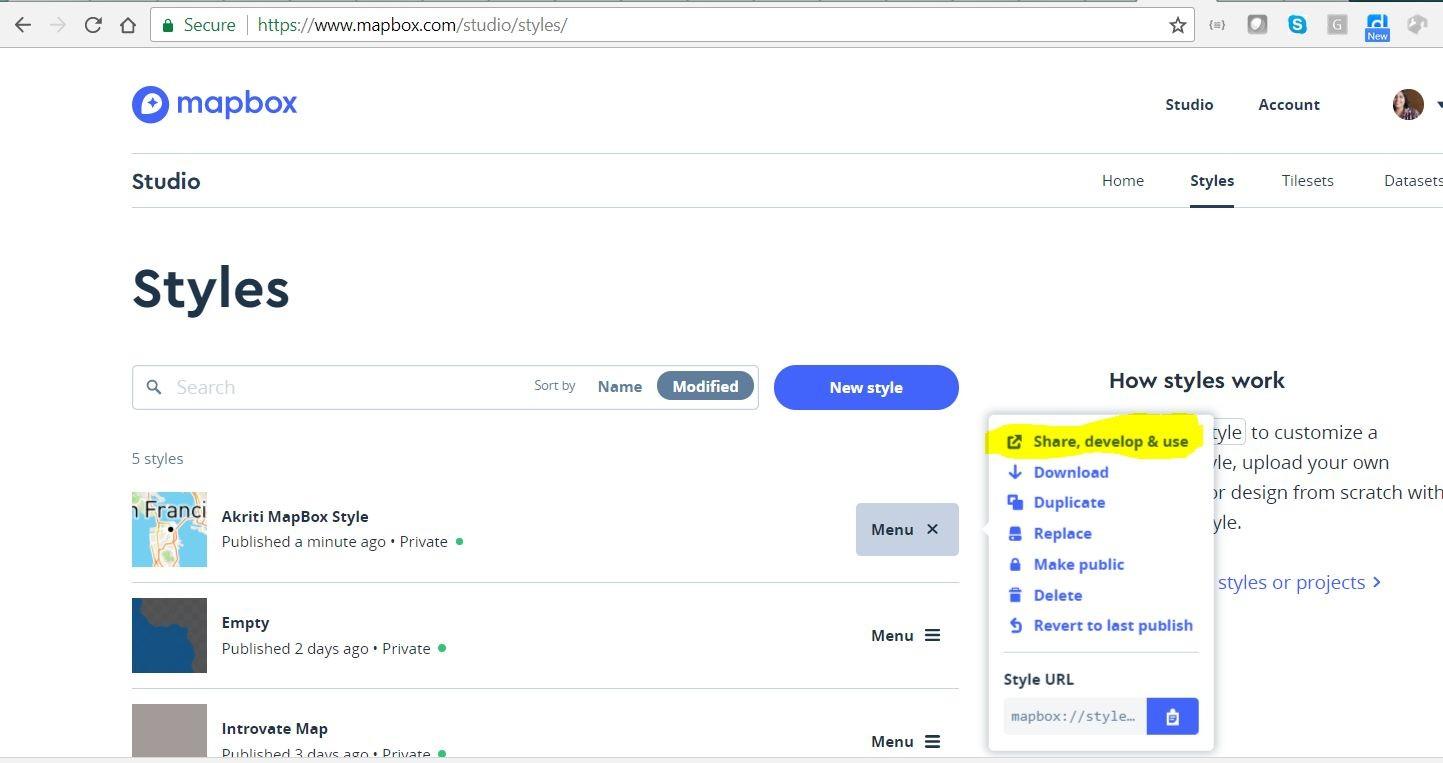The width and height of the screenshot is (1443, 763).
Task: Open the Account link in the header
Action: [x=1289, y=104]
